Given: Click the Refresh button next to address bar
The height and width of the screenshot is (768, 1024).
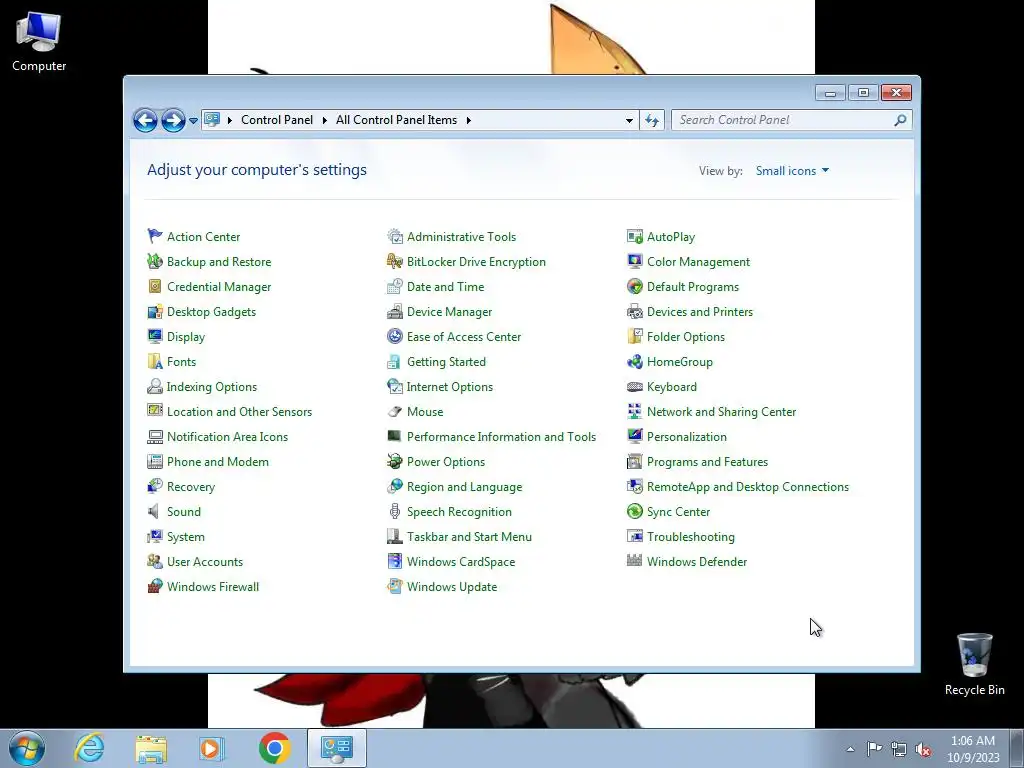Looking at the screenshot, I should [652, 120].
